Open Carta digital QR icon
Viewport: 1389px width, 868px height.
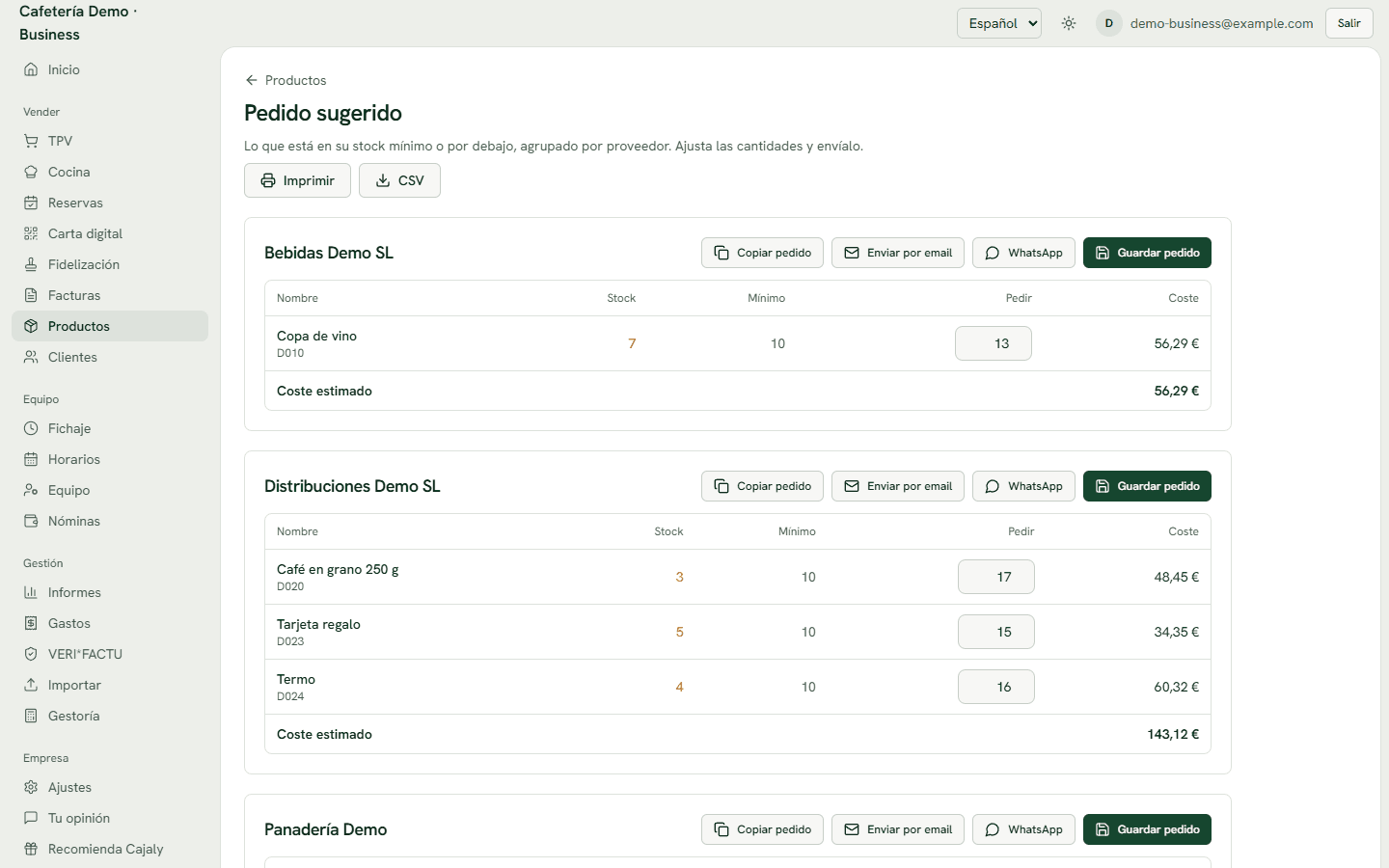[31, 233]
